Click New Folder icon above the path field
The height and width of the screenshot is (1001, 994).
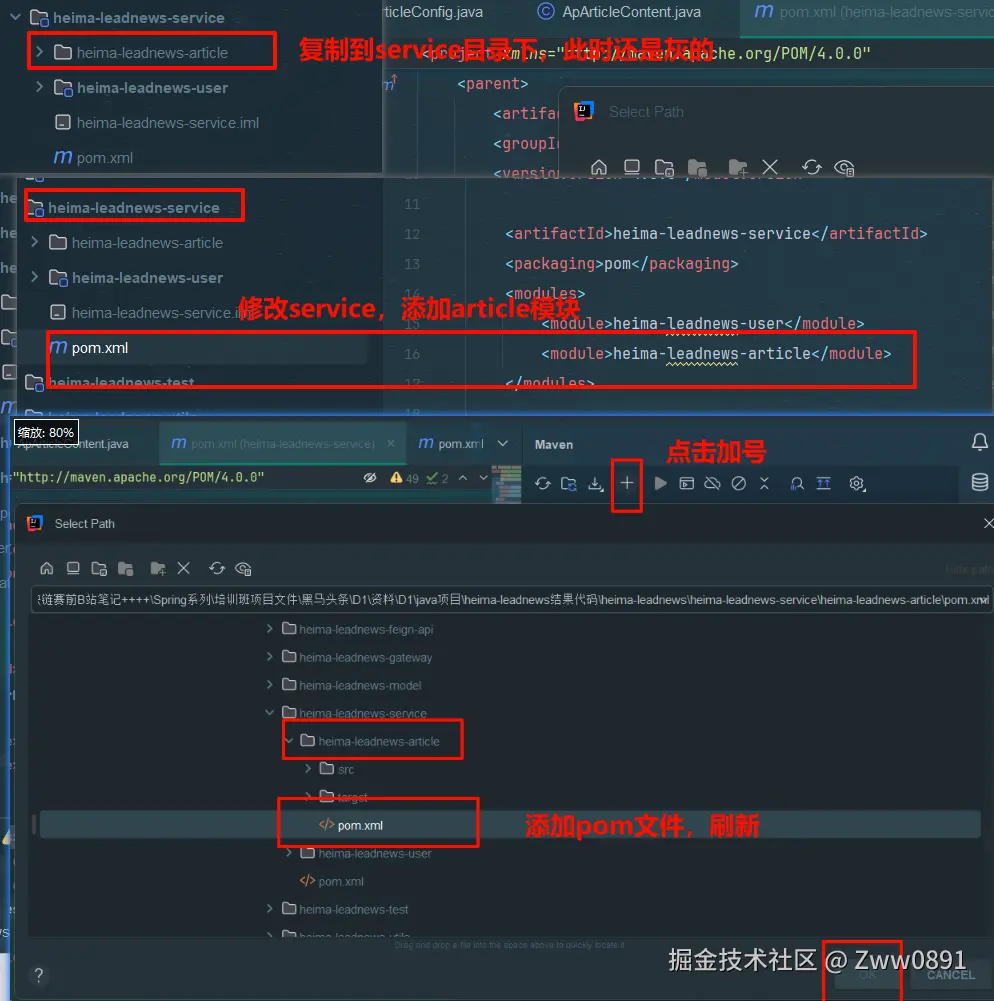[158, 568]
